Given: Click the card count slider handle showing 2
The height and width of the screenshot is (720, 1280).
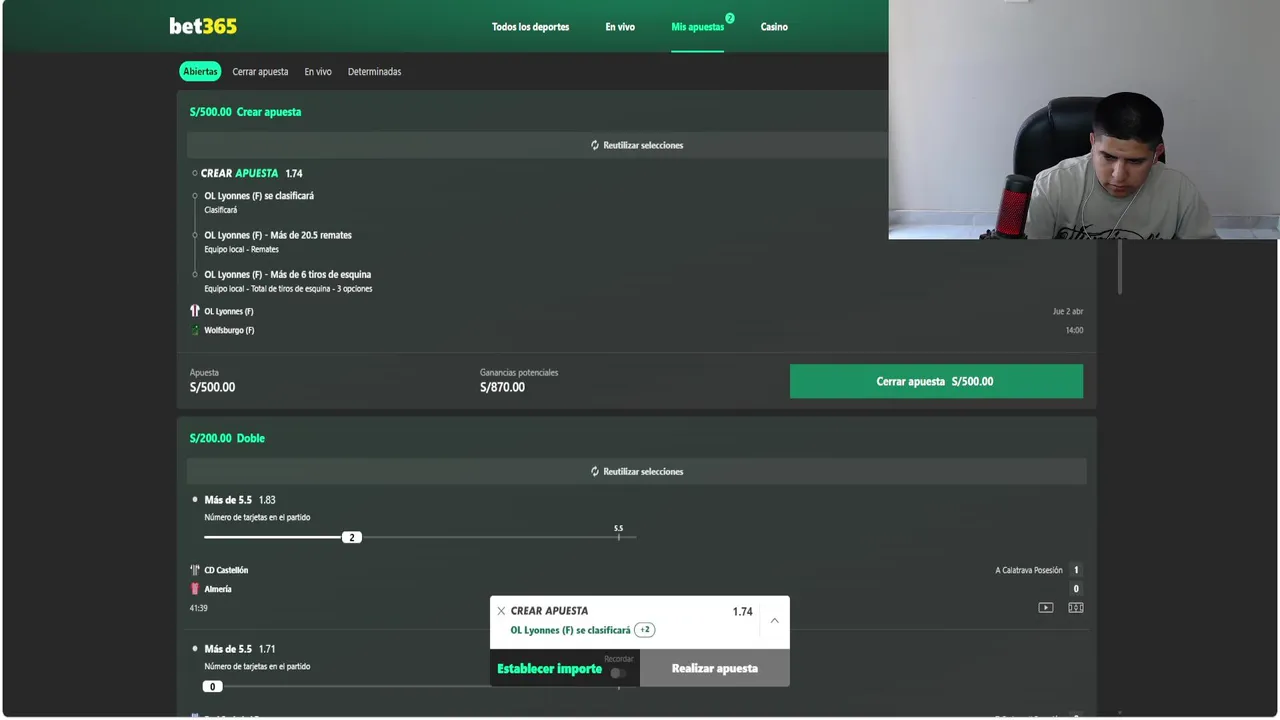Looking at the screenshot, I should point(351,537).
